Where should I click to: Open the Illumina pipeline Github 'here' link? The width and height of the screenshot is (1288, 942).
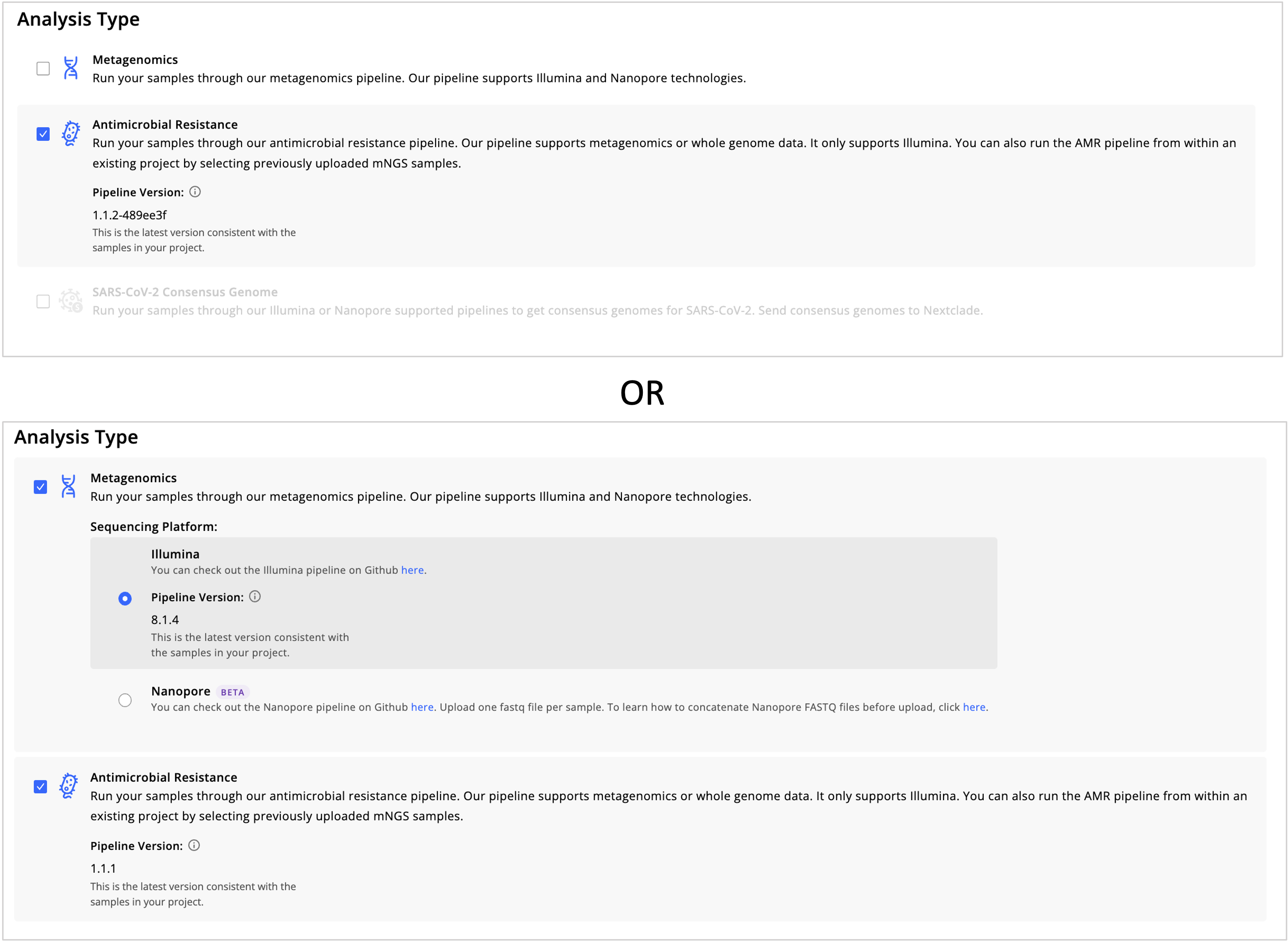(412, 570)
